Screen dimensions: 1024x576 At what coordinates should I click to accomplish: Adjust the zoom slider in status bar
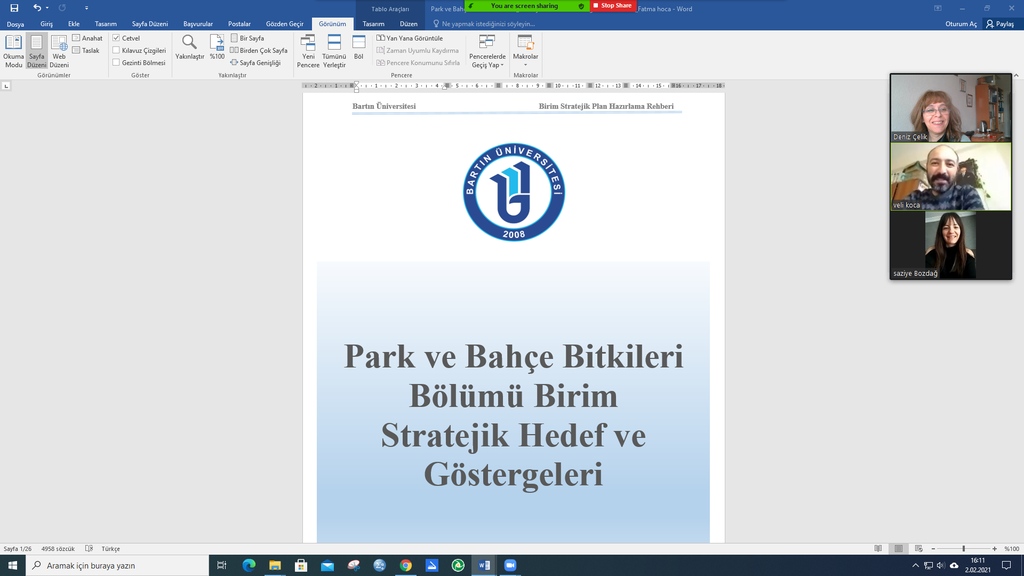(x=963, y=549)
